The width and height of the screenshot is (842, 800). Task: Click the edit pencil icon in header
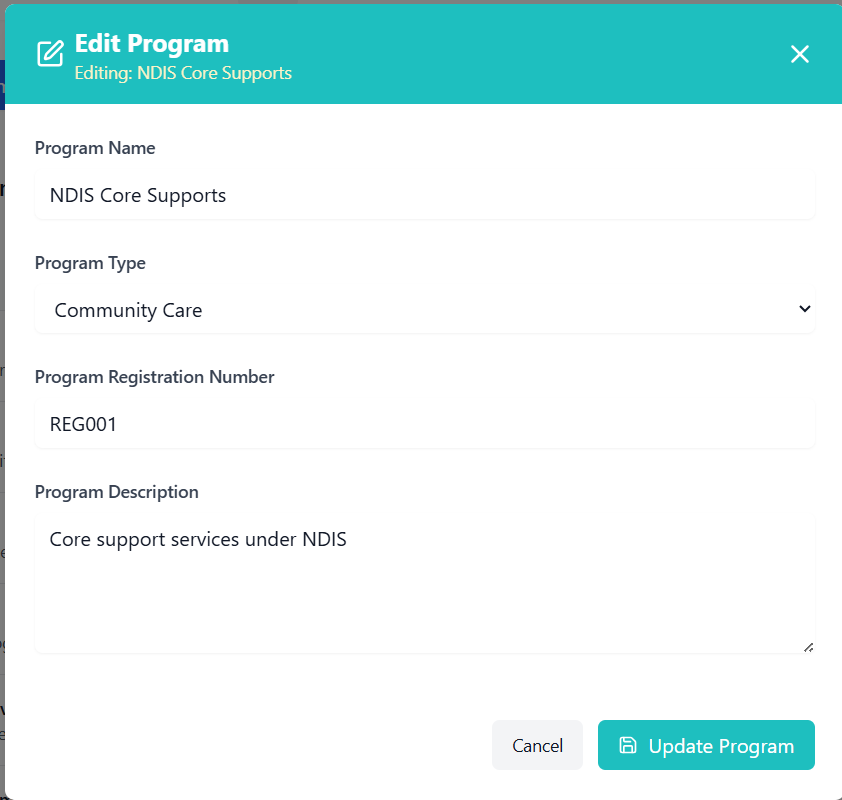coord(49,54)
